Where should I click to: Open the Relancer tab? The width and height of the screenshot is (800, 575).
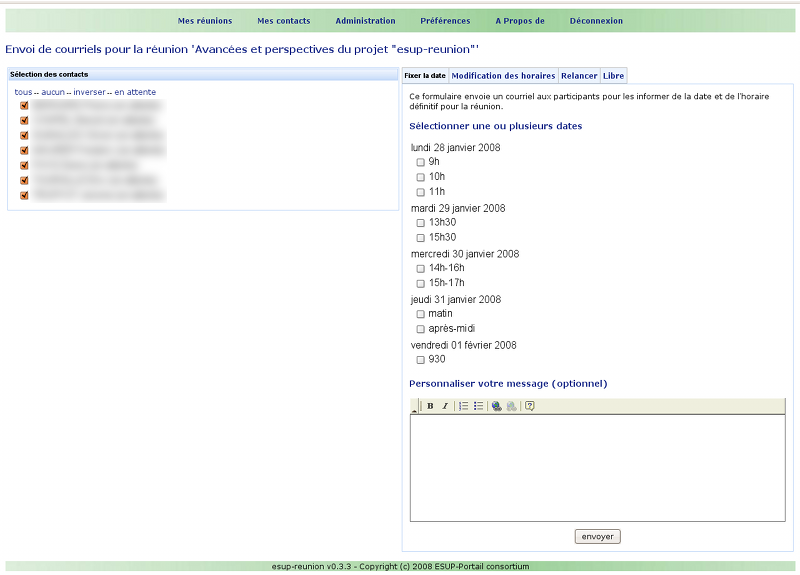(579, 76)
